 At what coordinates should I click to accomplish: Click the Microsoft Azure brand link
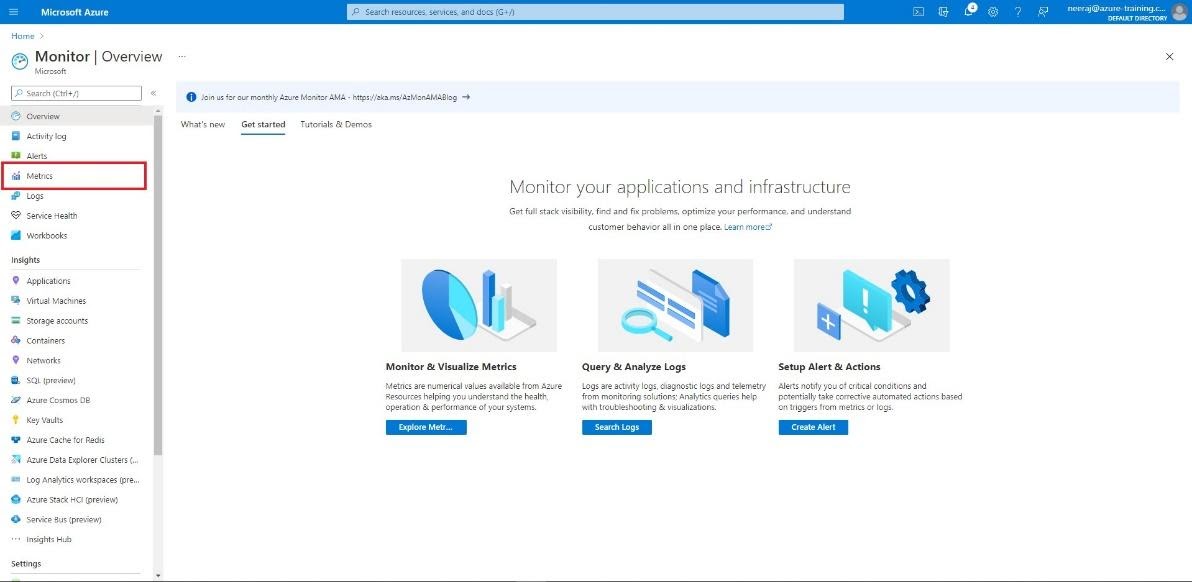click(74, 12)
